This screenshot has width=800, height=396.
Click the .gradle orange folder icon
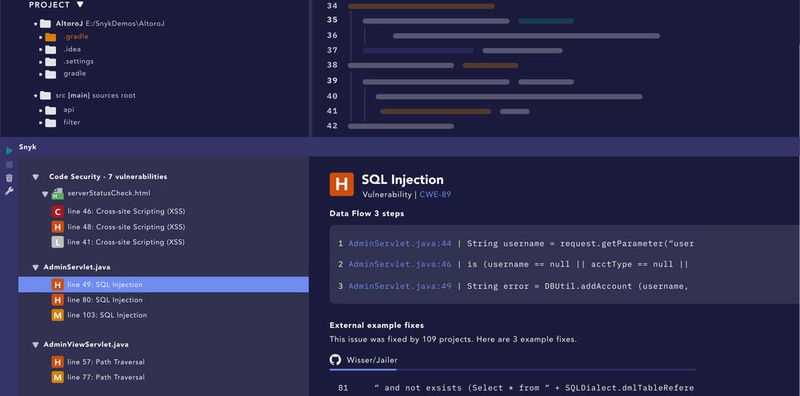coord(51,37)
